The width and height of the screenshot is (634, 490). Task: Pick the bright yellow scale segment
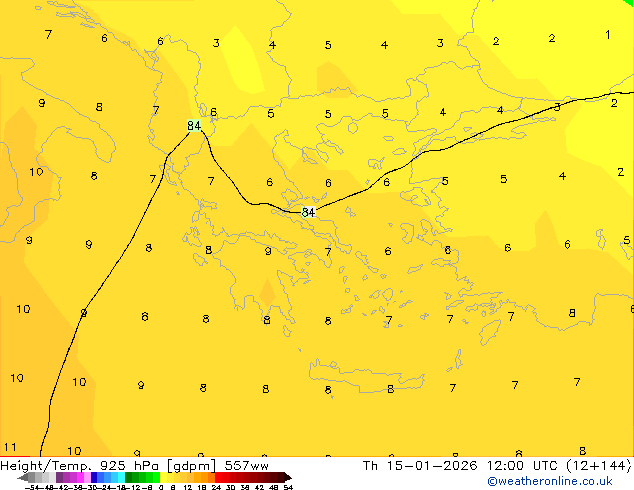tap(163, 477)
